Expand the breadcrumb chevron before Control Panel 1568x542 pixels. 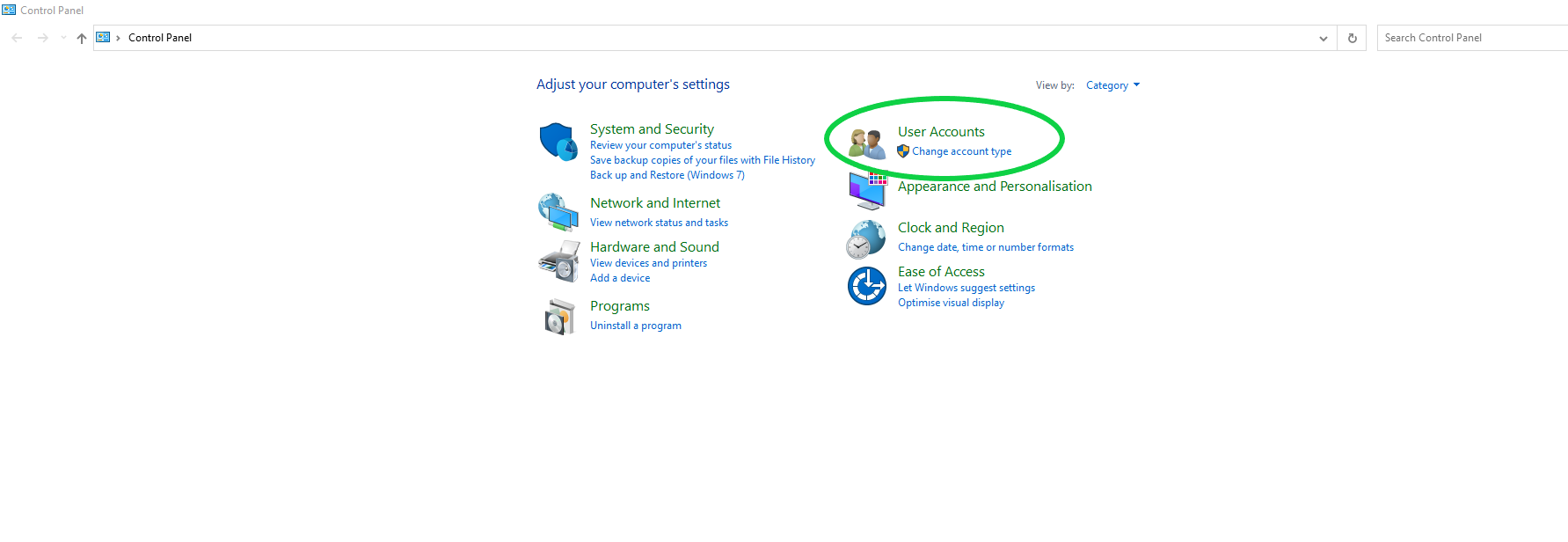pyautogui.click(x=118, y=38)
